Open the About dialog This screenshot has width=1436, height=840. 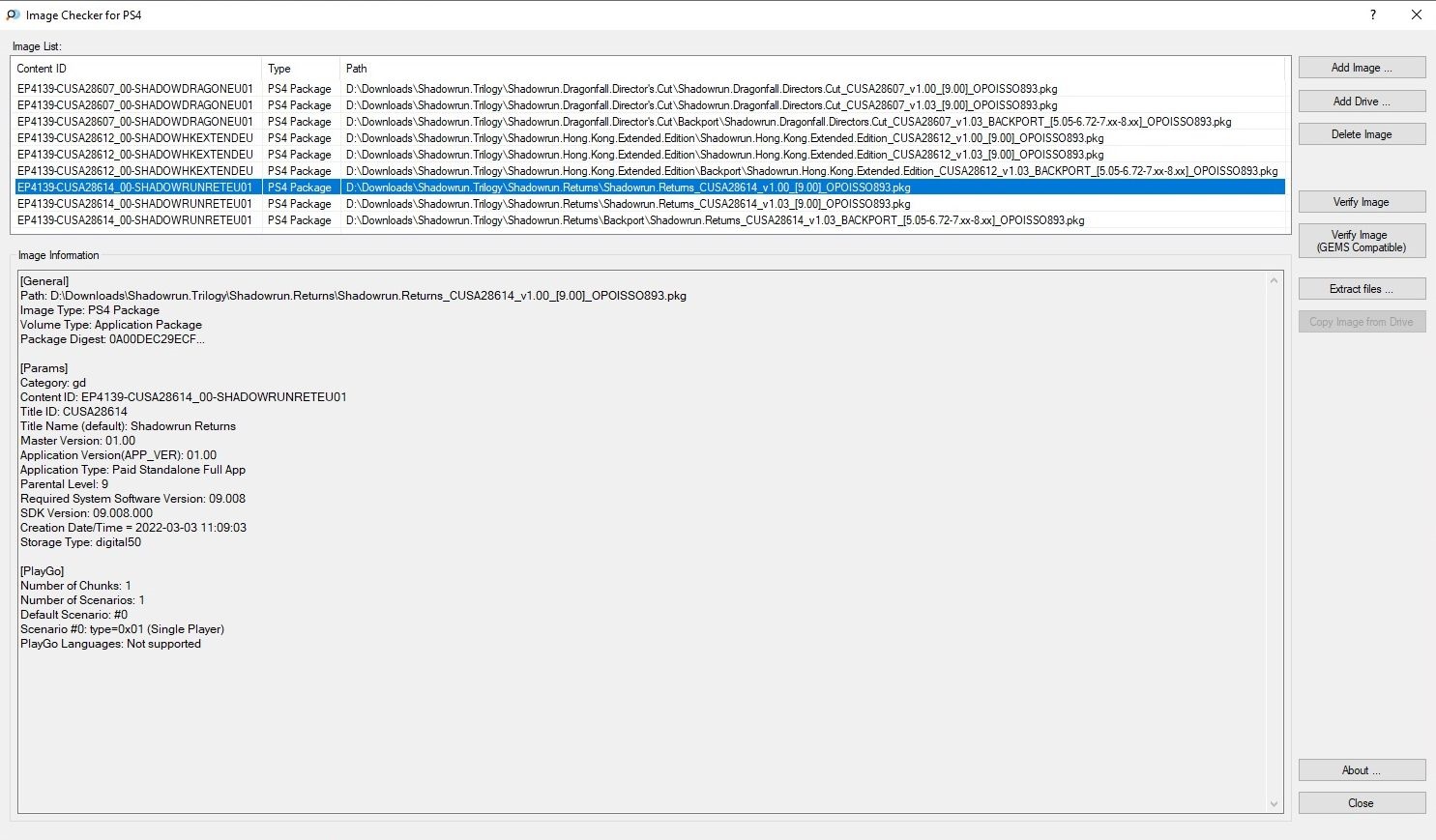[1362, 770]
